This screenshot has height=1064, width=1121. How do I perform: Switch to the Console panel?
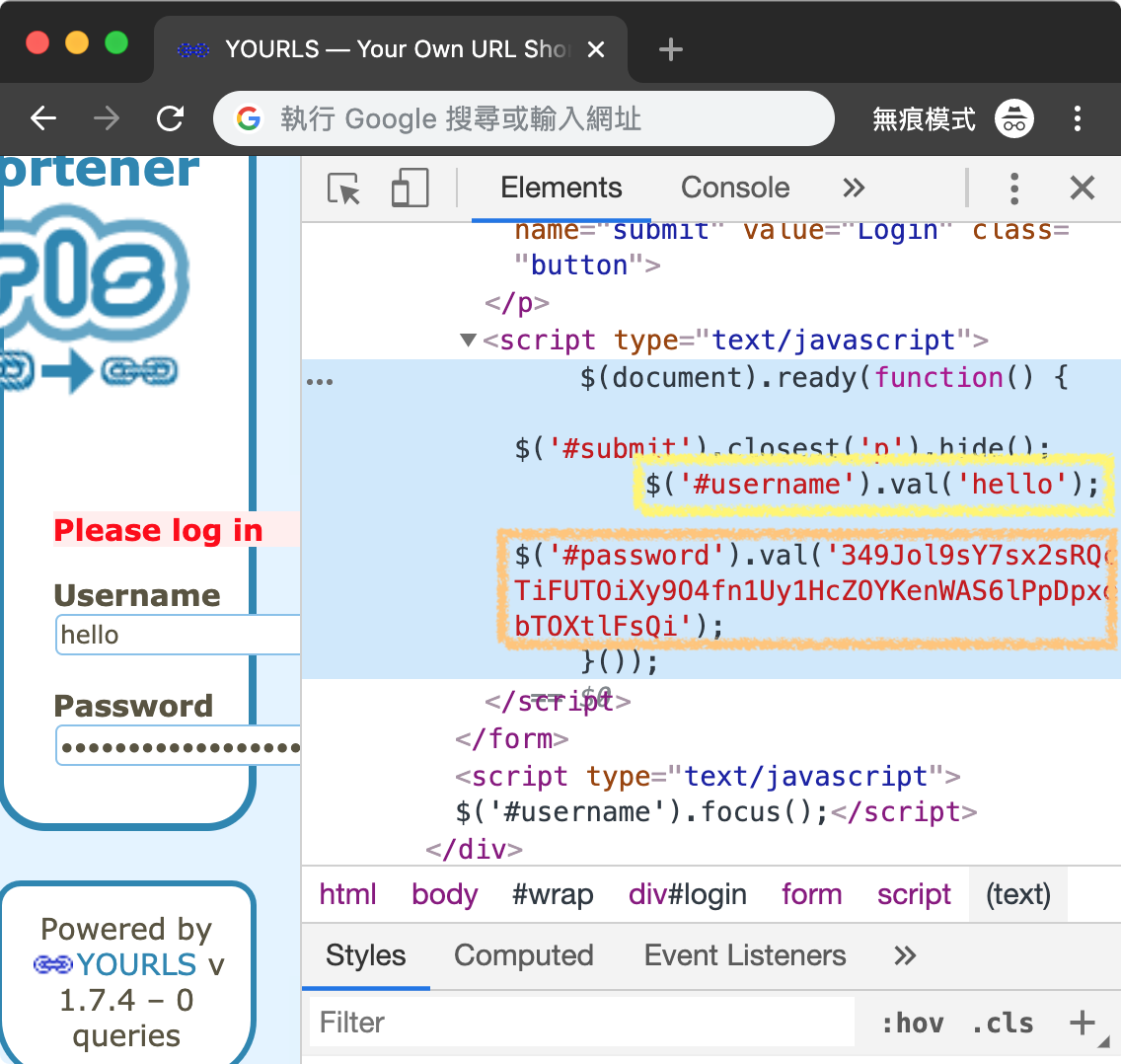click(735, 189)
